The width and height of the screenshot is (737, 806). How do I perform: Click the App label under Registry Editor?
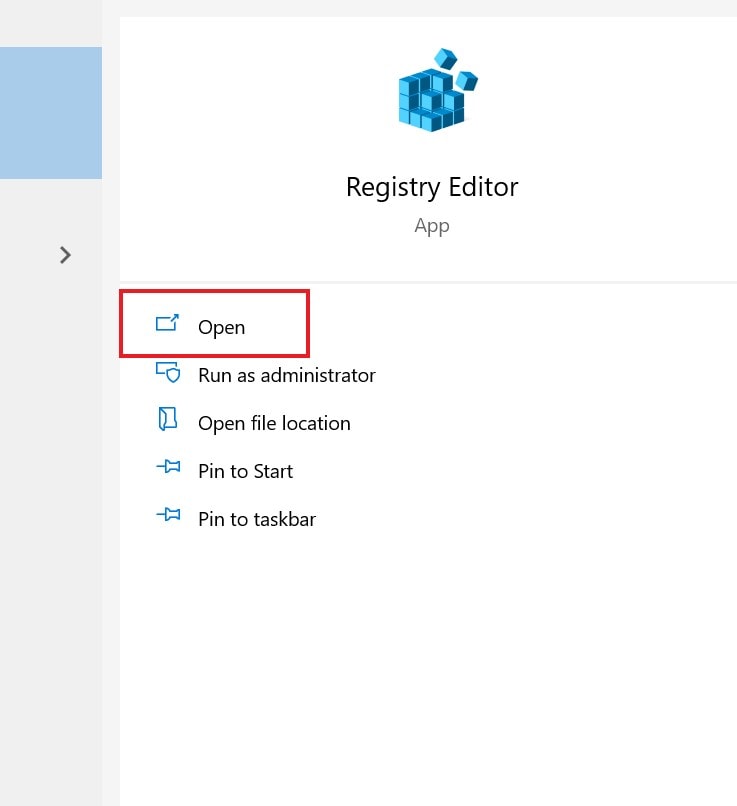(432, 226)
